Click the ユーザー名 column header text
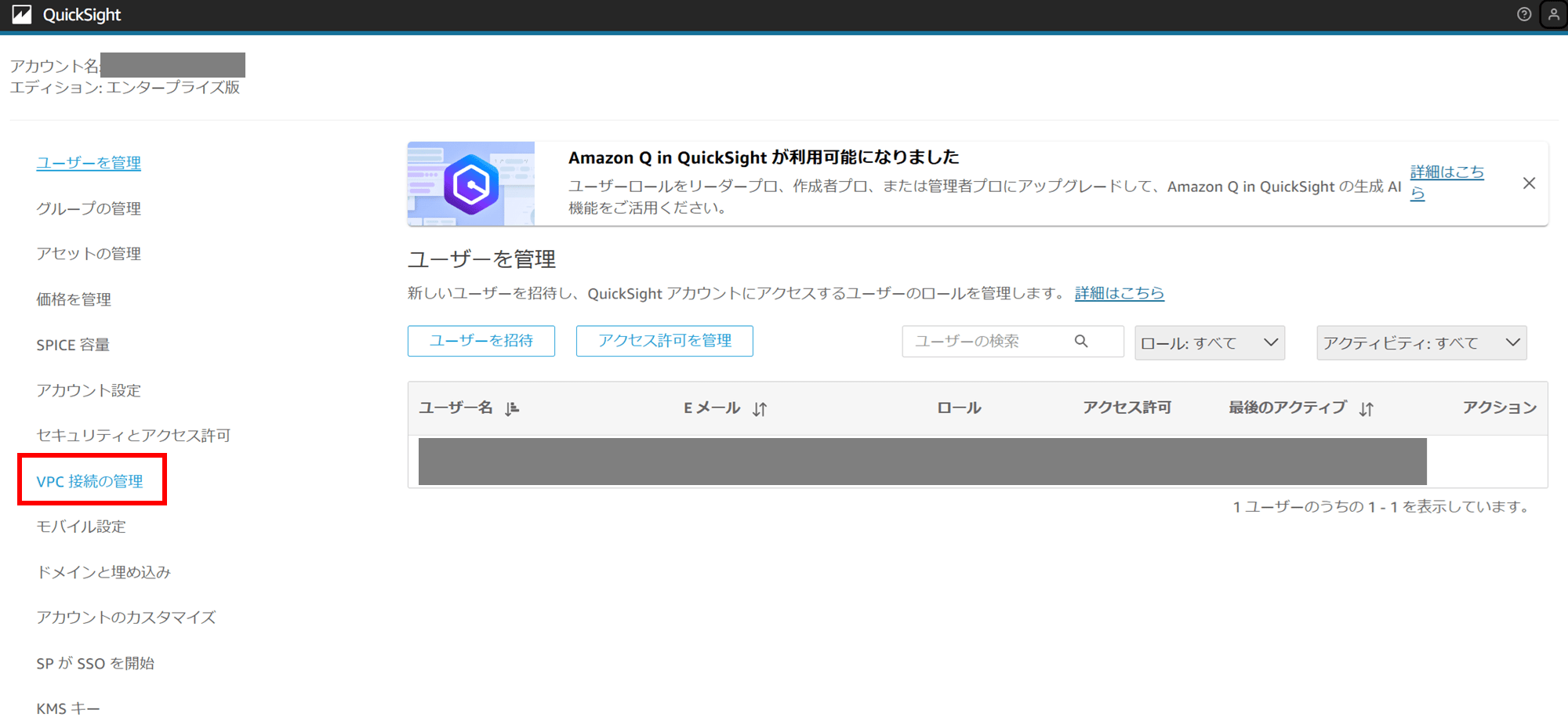The height and width of the screenshot is (728, 1568). pos(456,407)
